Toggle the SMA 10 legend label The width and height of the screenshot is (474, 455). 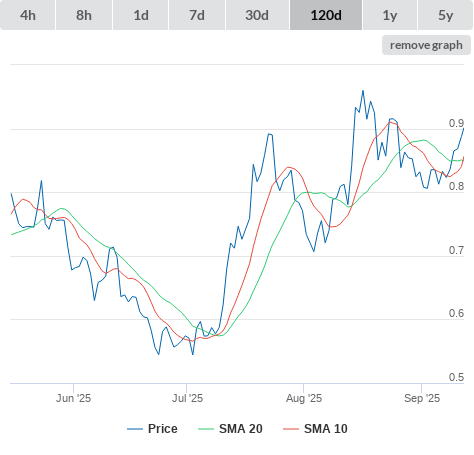pos(326,429)
